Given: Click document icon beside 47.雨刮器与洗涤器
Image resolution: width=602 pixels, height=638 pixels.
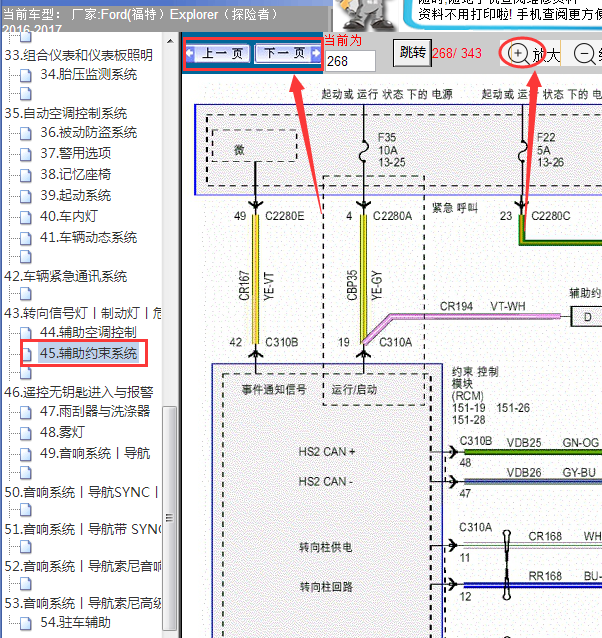Looking at the screenshot, I should coord(26,412).
